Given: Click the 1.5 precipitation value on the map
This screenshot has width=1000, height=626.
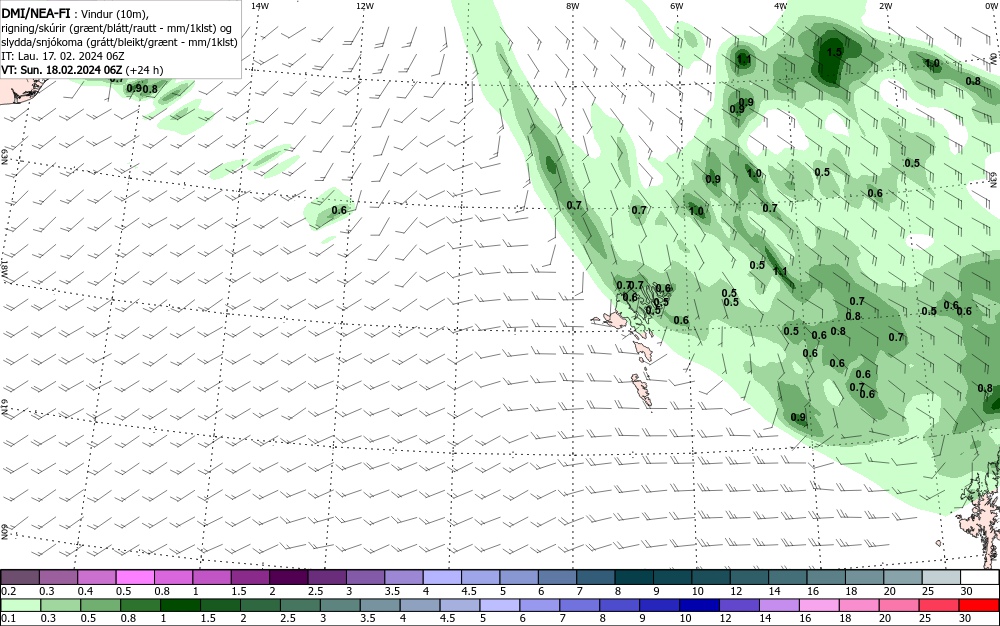Looking at the screenshot, I should pos(834,52).
